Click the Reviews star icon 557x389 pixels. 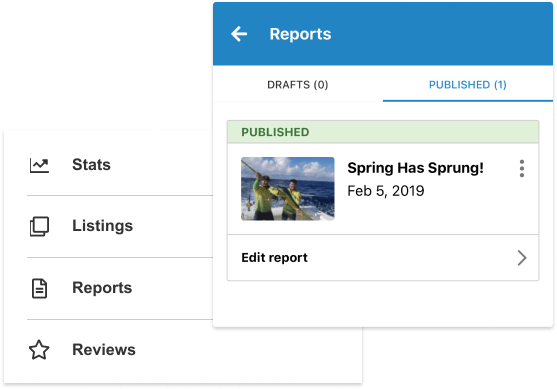click(x=39, y=350)
